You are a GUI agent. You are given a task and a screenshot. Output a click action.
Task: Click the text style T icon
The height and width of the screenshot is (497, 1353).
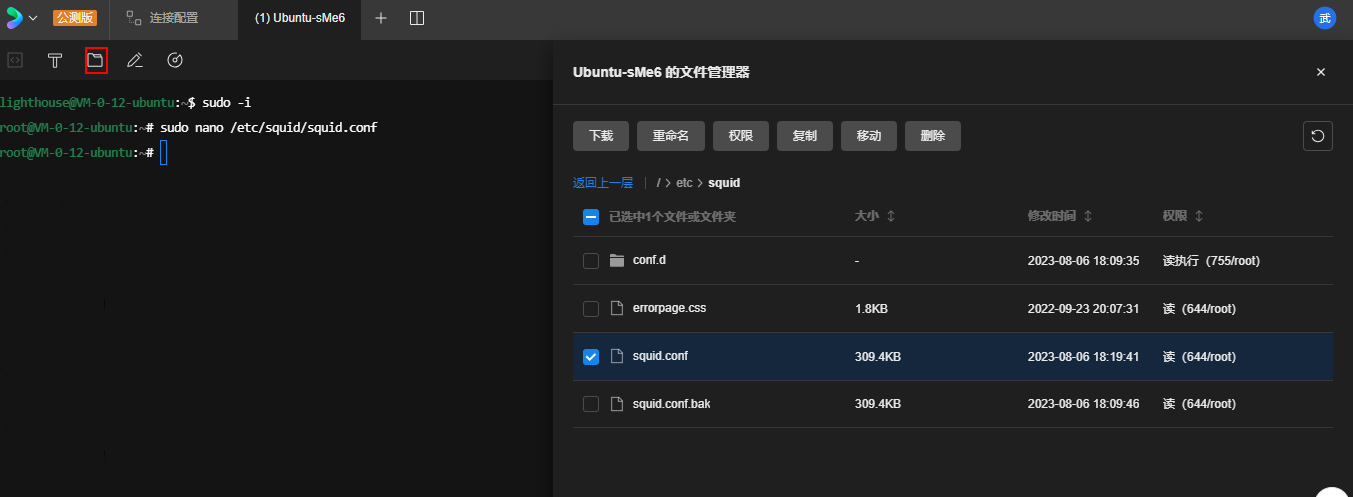click(x=55, y=61)
